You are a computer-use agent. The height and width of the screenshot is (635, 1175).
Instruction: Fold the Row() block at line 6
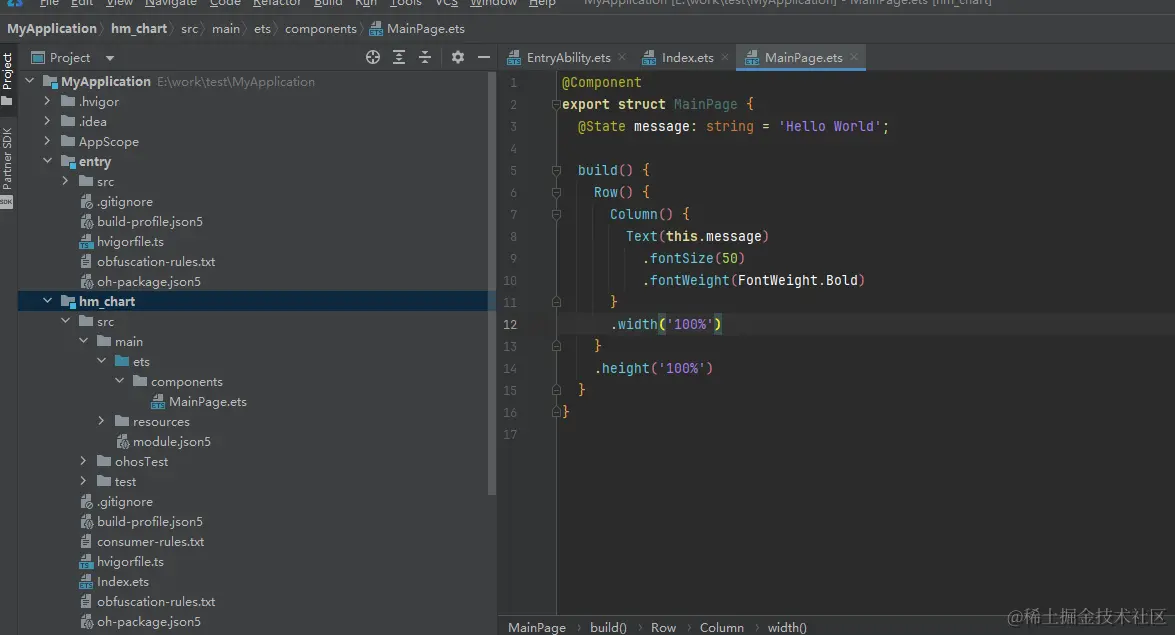(557, 192)
